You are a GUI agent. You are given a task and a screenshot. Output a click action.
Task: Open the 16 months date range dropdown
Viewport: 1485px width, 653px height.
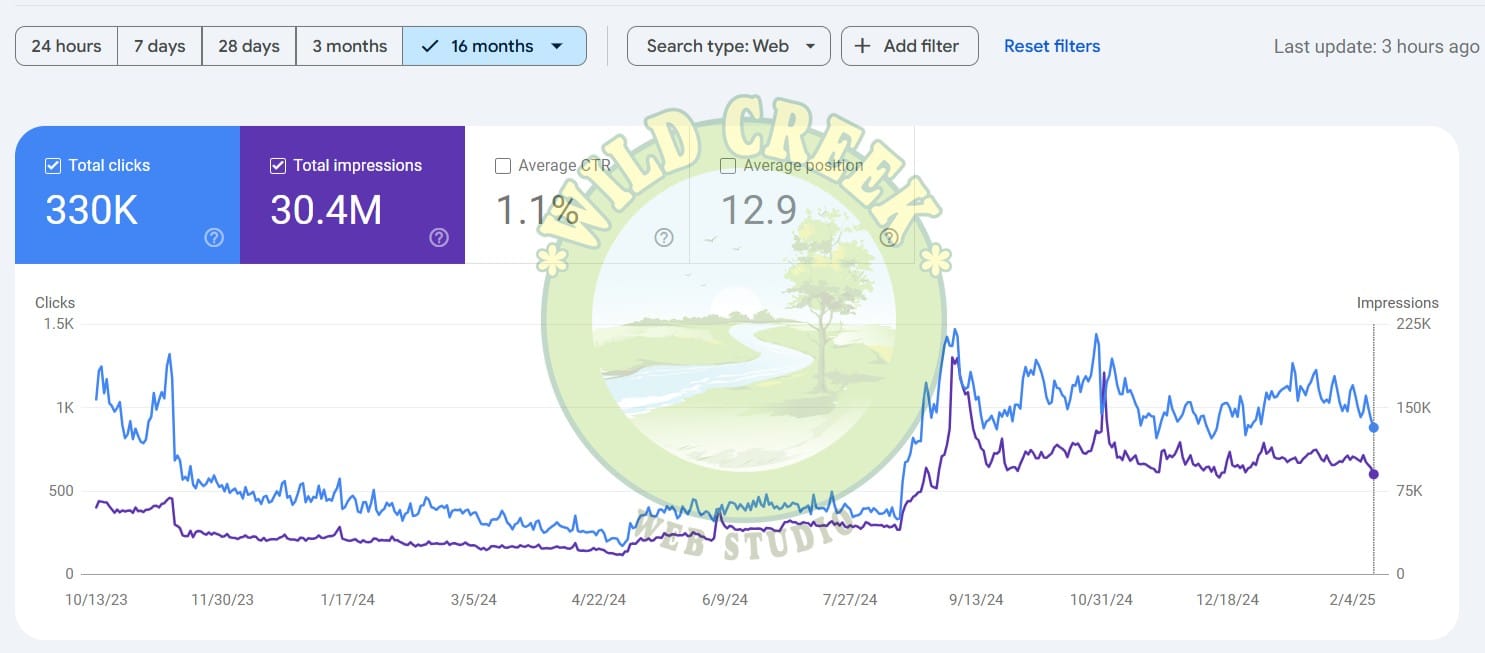pos(557,45)
